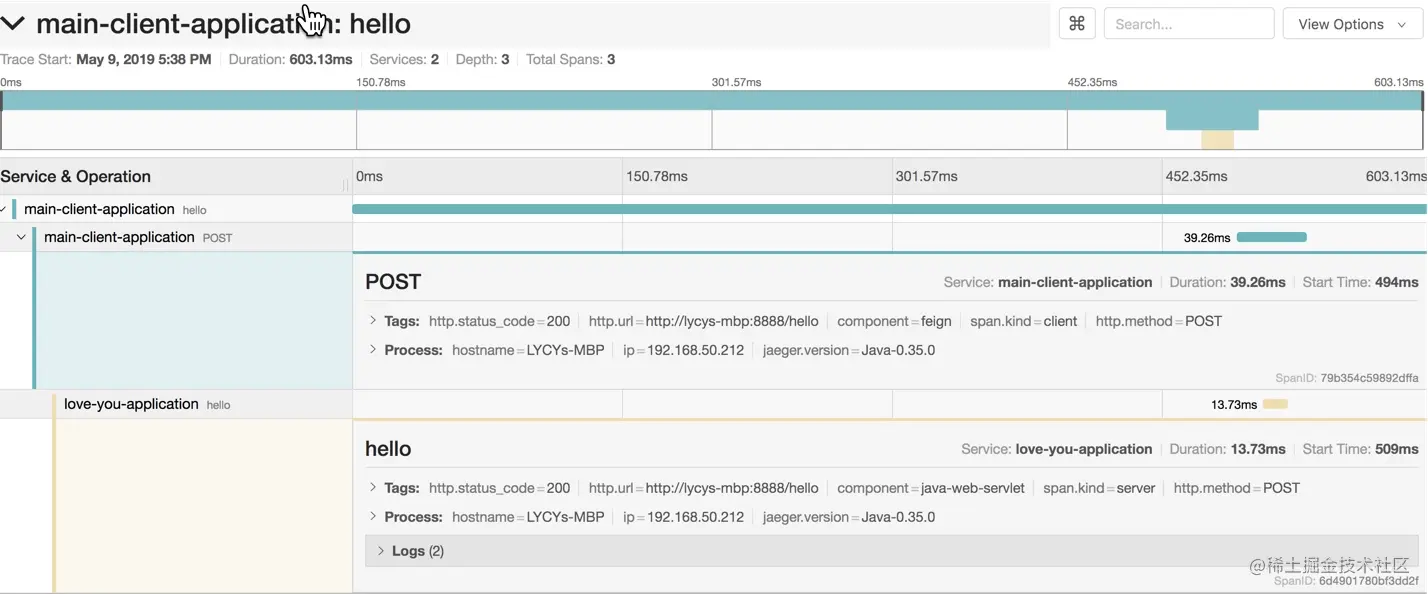This screenshot has height=594, width=1428.
Task: Click component=java-web-servlet tag
Action: pos(931,488)
